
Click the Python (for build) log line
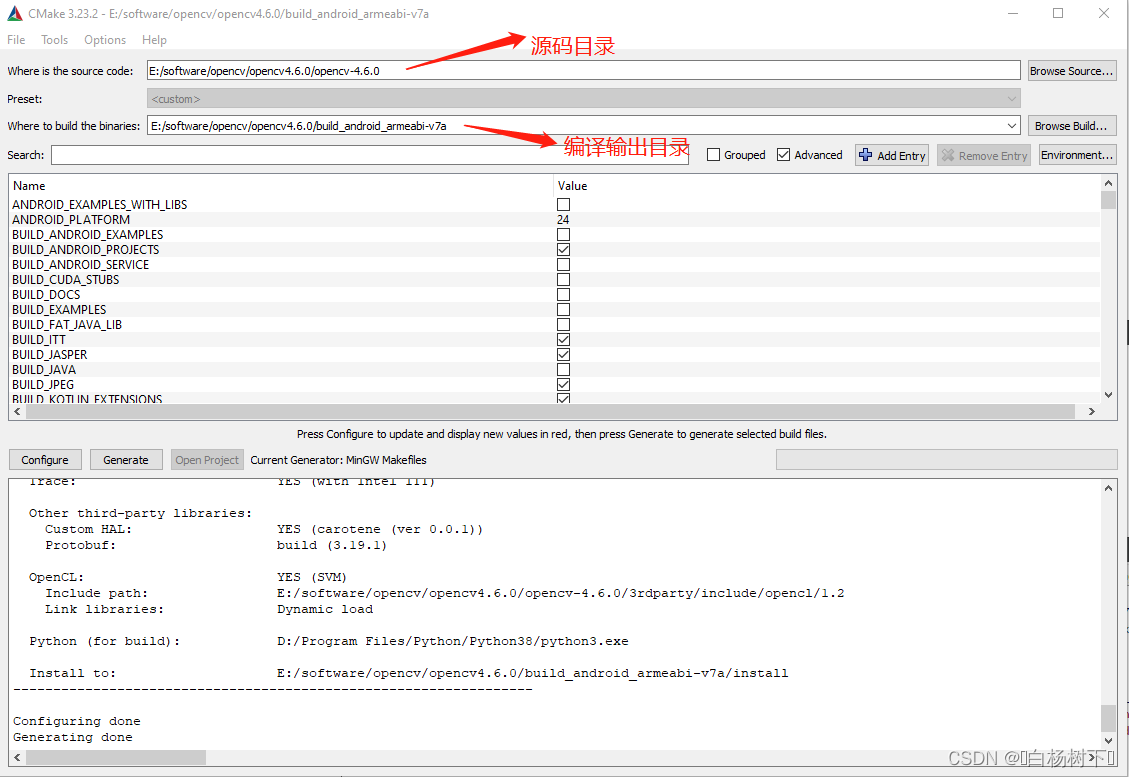tap(328, 641)
